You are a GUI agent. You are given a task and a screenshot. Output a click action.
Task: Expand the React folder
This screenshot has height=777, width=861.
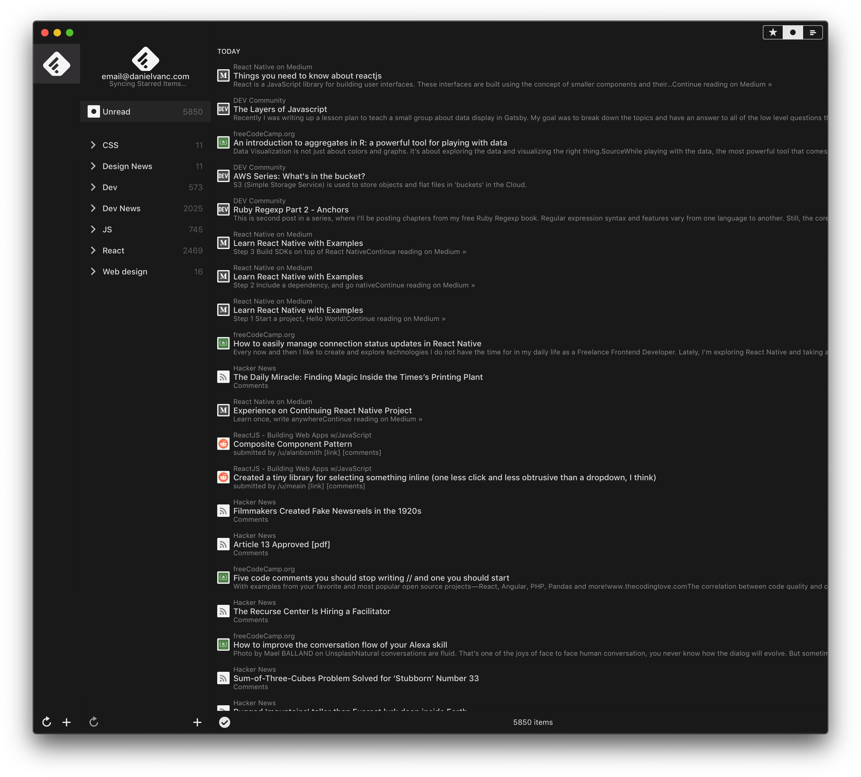click(93, 250)
